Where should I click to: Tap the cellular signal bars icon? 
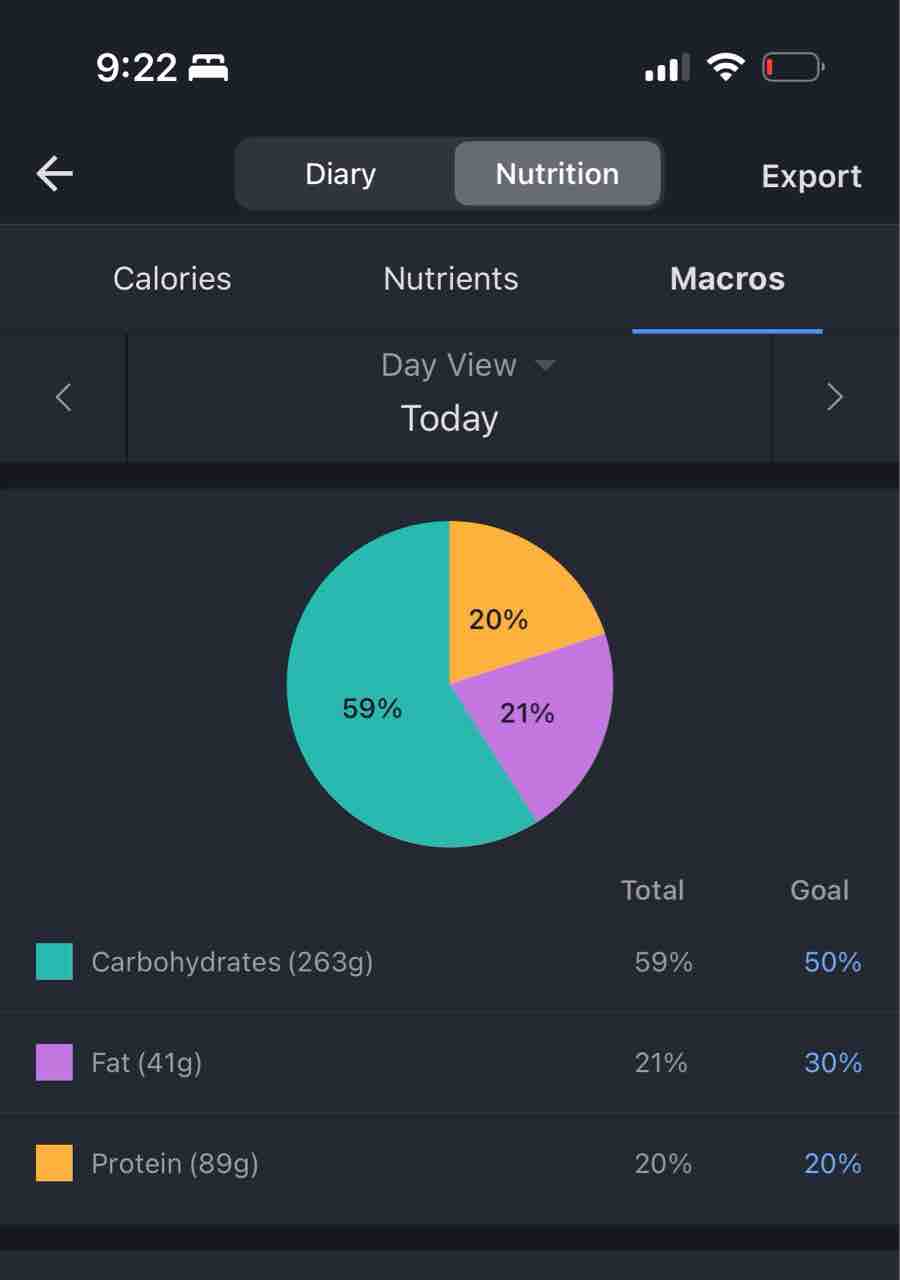click(x=667, y=68)
